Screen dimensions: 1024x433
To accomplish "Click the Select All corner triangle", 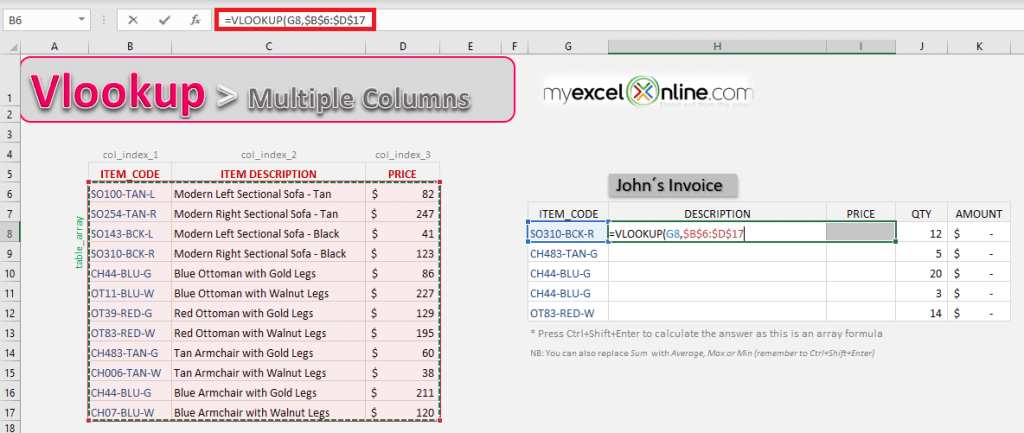I will pyautogui.click(x=10, y=46).
